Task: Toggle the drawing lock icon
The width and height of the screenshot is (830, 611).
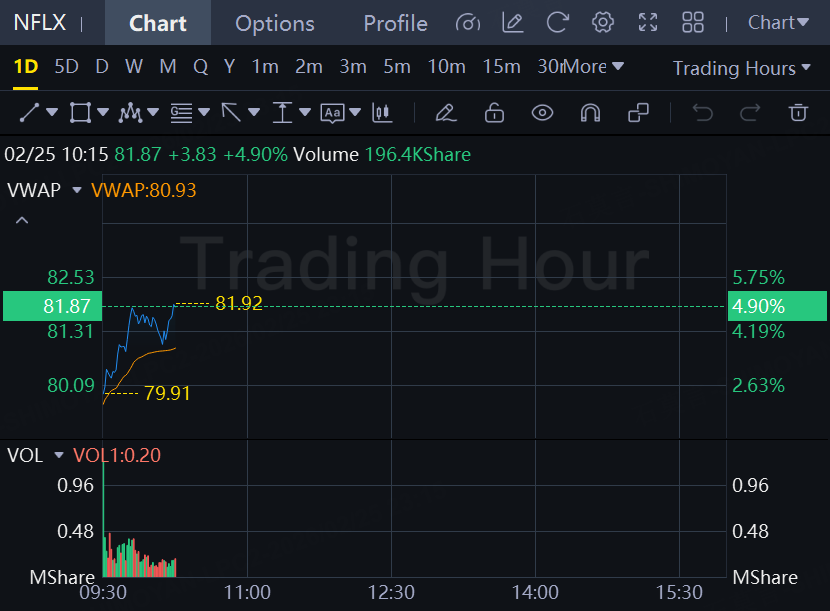Action: coord(494,112)
